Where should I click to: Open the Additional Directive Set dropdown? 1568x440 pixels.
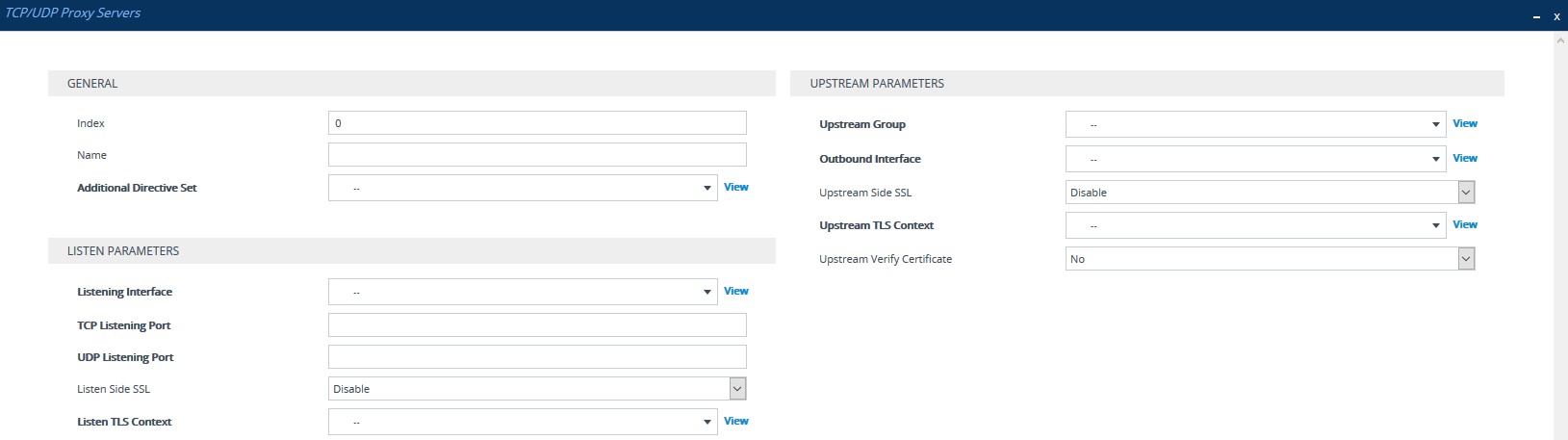[522, 188]
